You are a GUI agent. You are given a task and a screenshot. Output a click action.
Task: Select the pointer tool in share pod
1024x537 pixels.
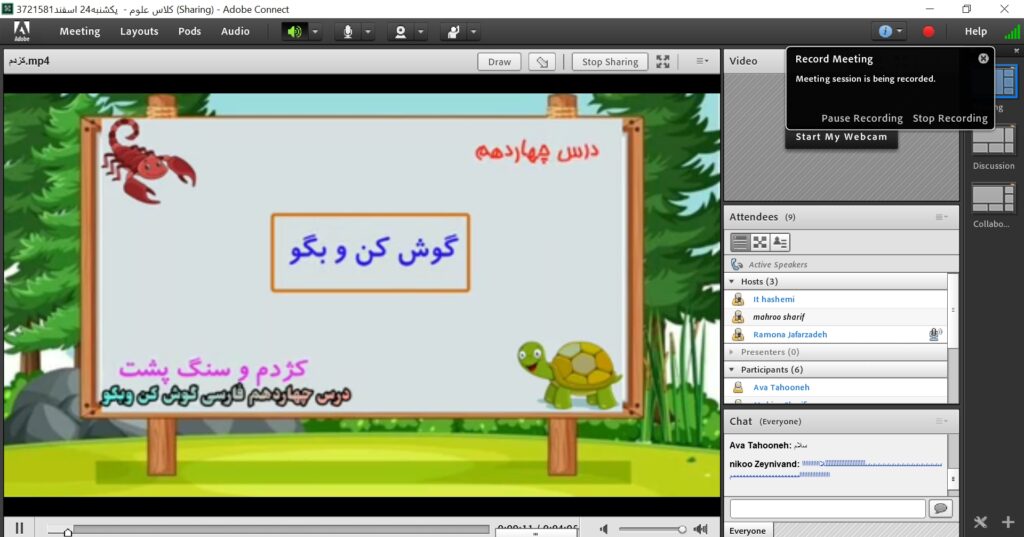click(x=542, y=61)
